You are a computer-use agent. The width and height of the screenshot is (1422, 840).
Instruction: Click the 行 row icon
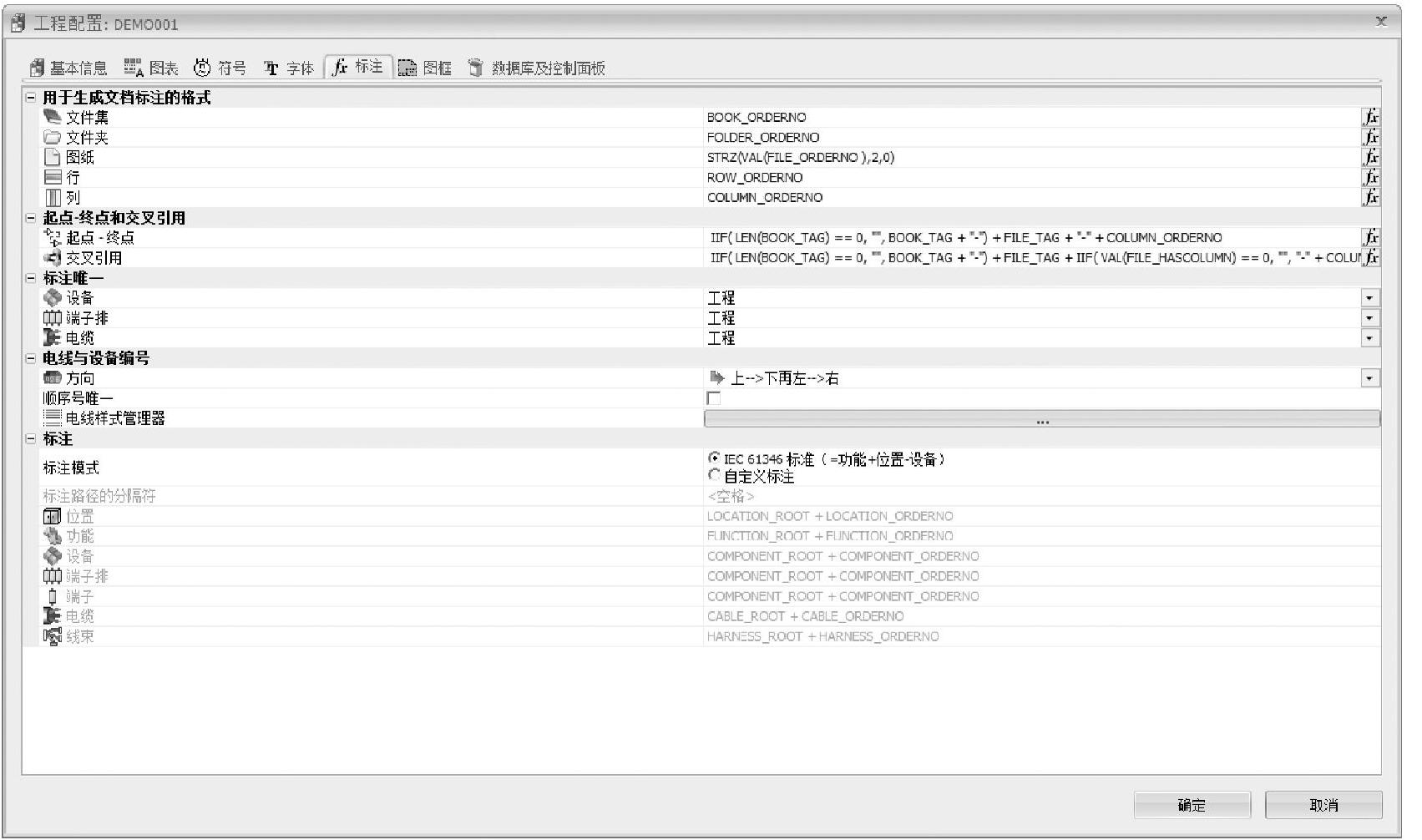[x=53, y=177]
